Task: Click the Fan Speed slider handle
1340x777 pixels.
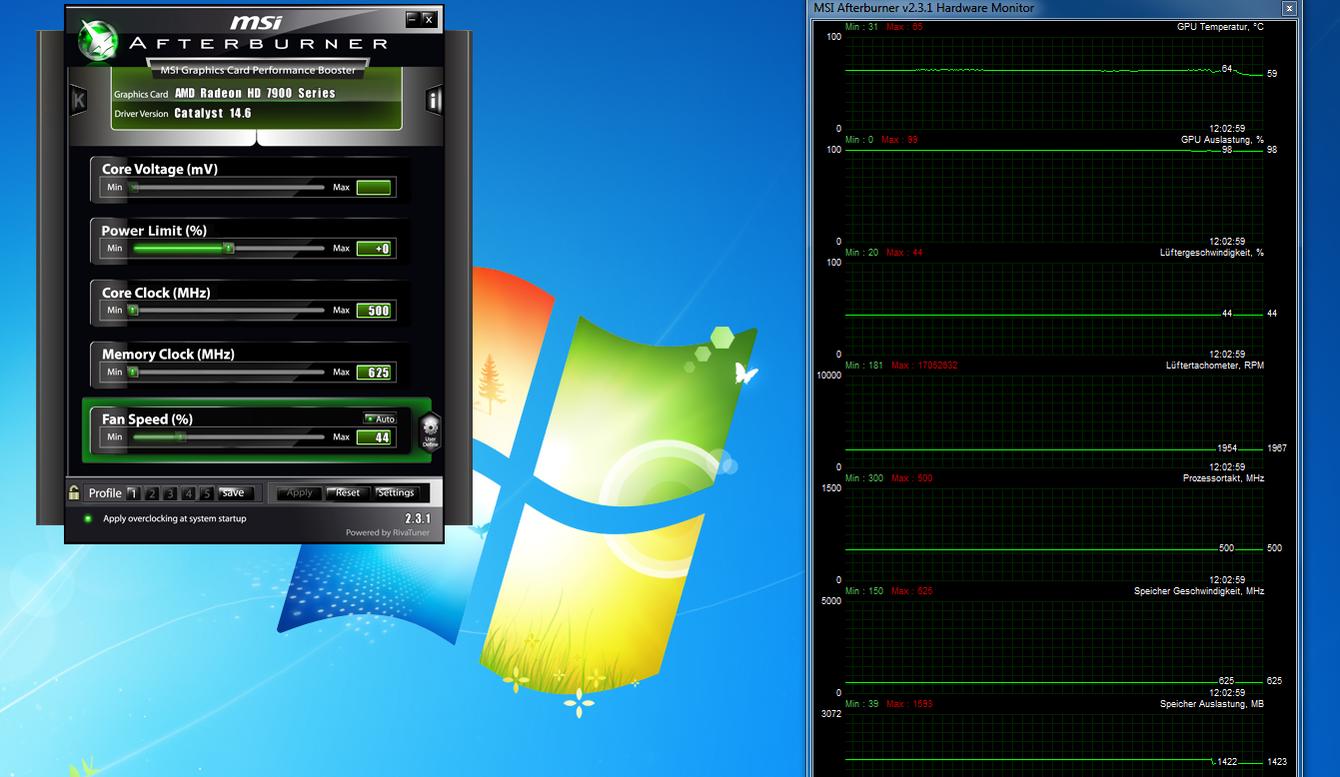Action: [181, 437]
